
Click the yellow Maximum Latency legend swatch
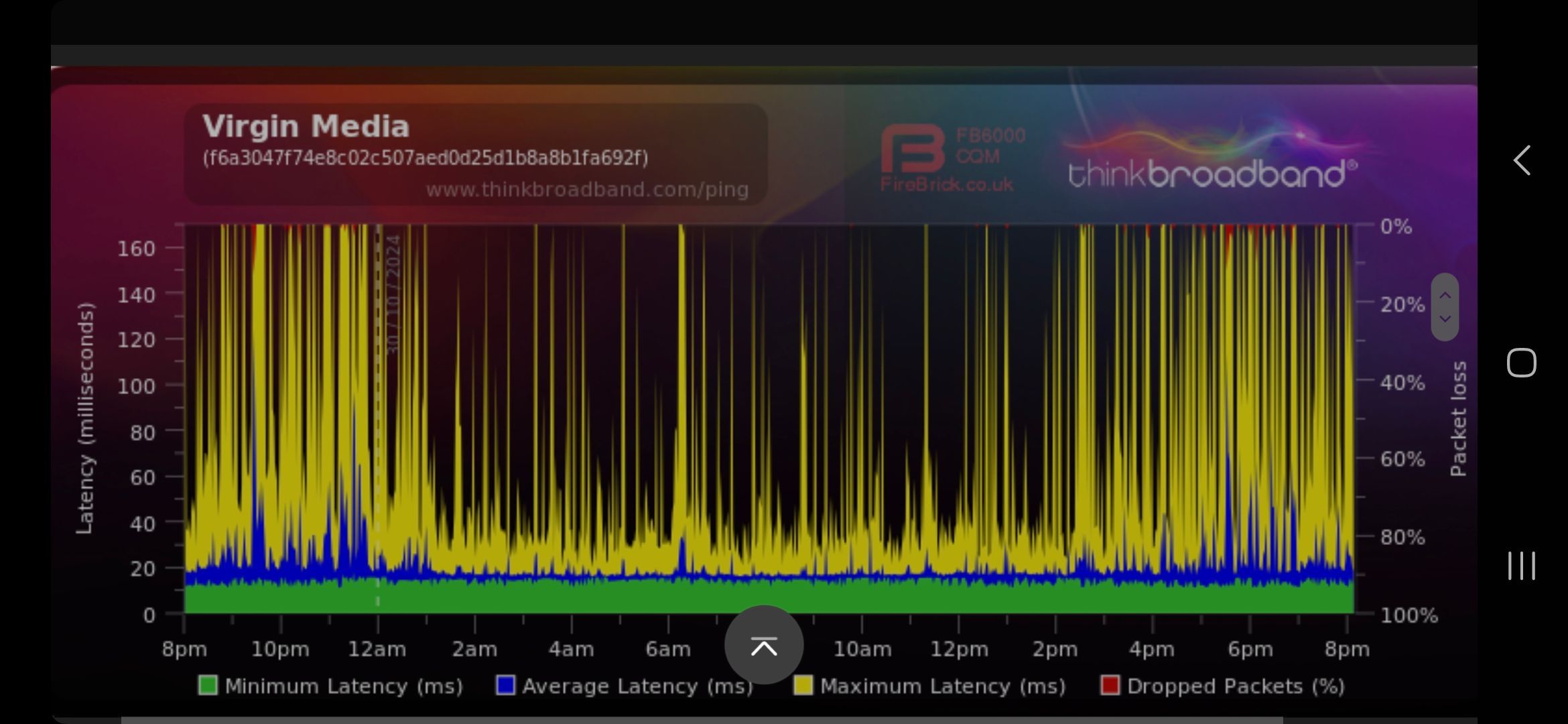[803, 686]
